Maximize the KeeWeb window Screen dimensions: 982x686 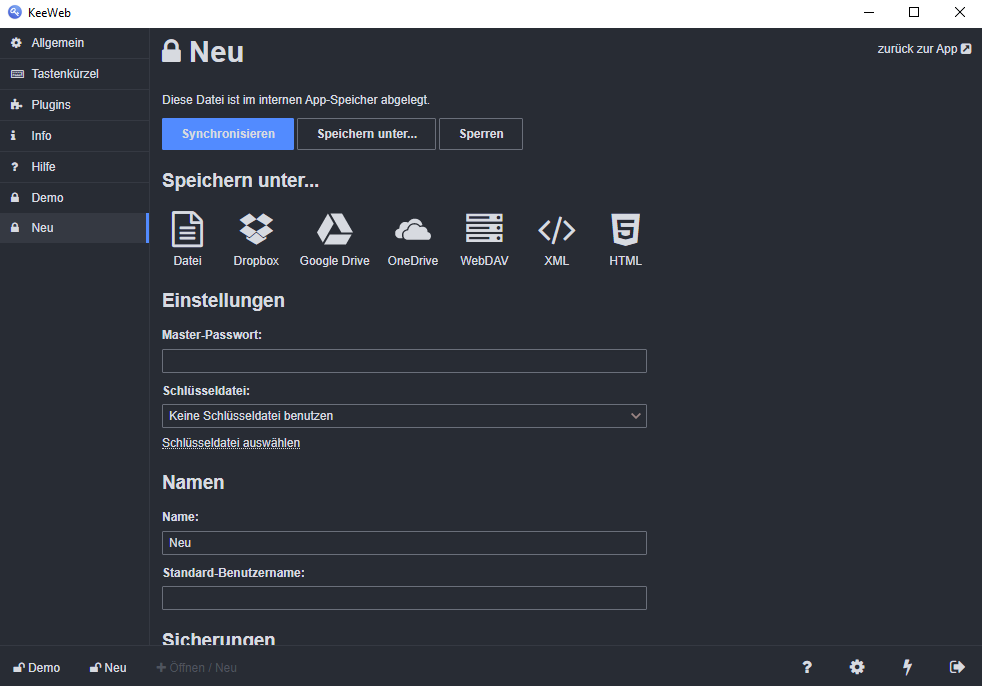[x=914, y=13]
